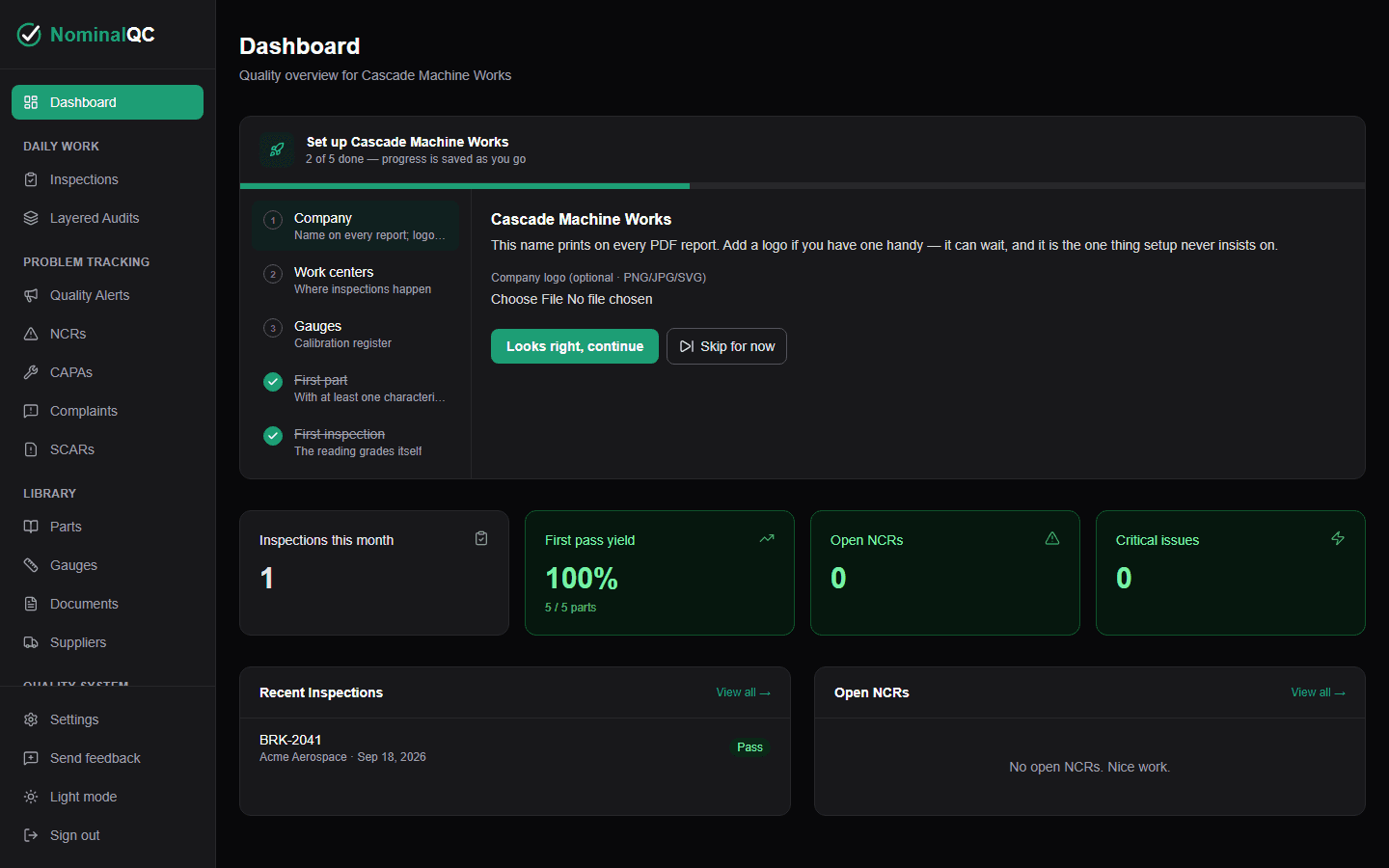The height and width of the screenshot is (868, 1389).
Task: Click the CAPAs wrench icon
Action: pyautogui.click(x=31, y=372)
